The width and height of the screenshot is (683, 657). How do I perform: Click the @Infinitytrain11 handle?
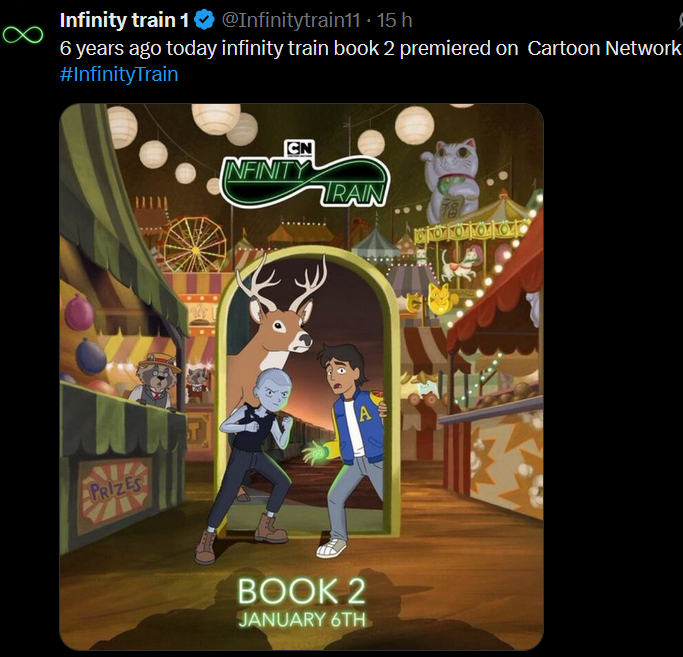coord(295,19)
